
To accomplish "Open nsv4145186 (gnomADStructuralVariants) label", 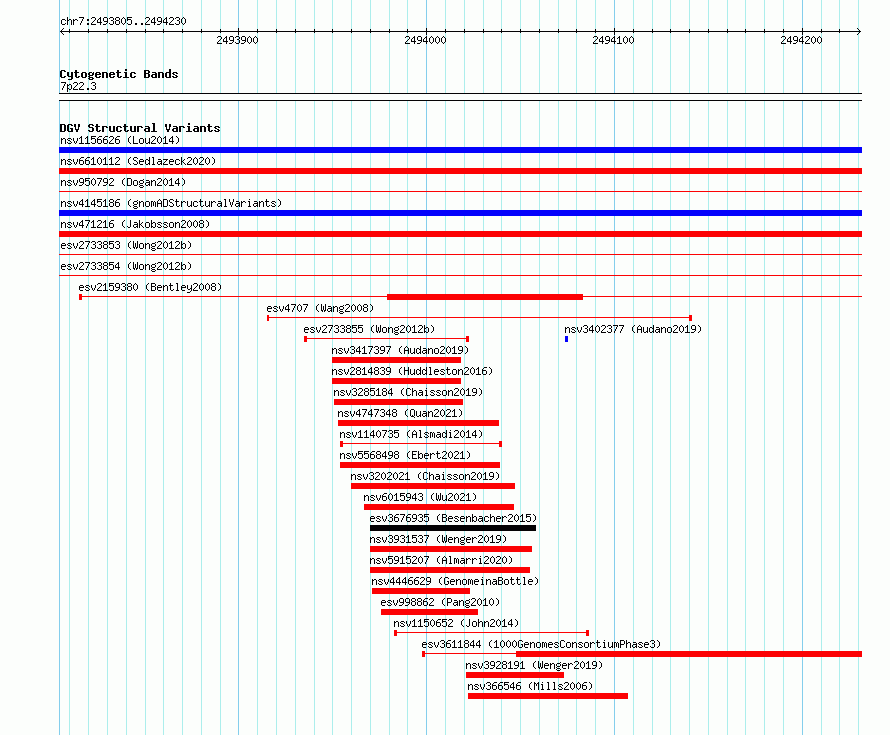I will 171,203.
